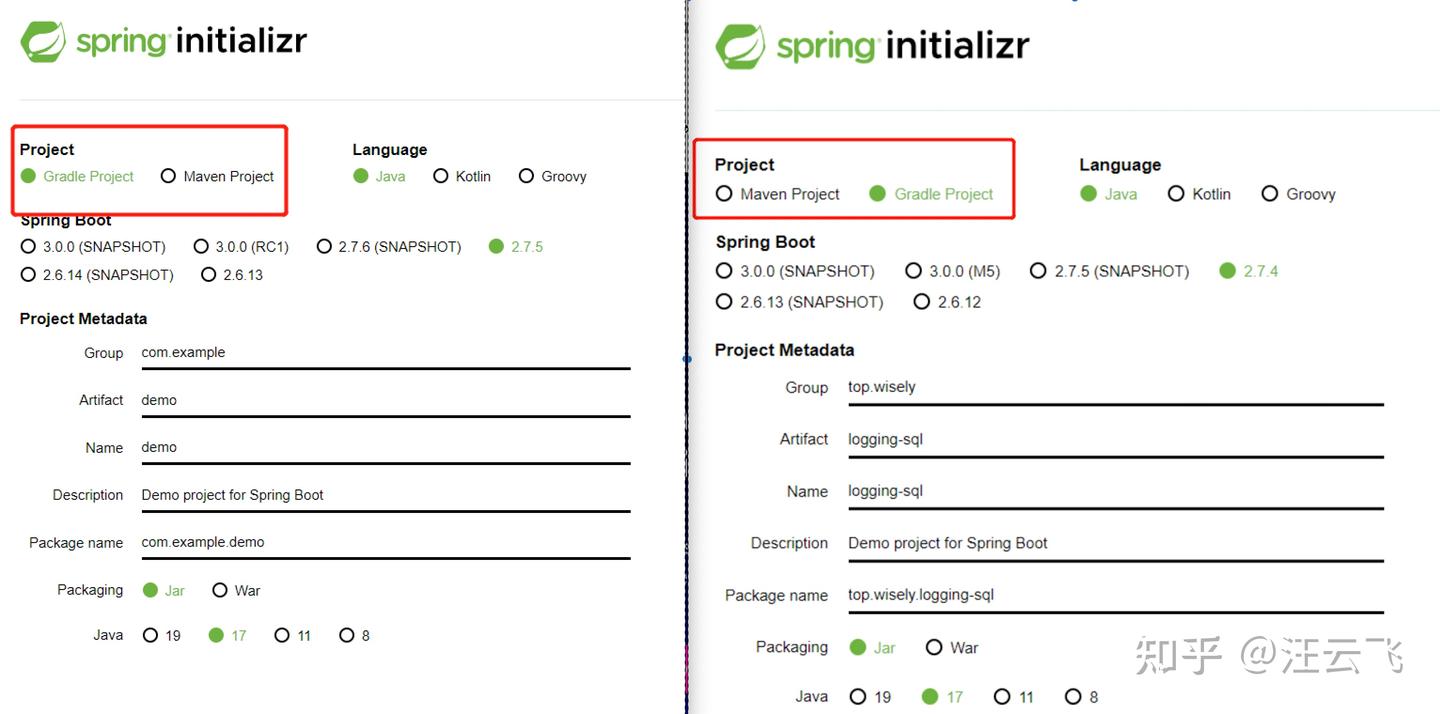The height and width of the screenshot is (714, 1440).
Task: Select Spring Boot 2.7.6 (SNAPSHOT) version
Action: [x=324, y=246]
